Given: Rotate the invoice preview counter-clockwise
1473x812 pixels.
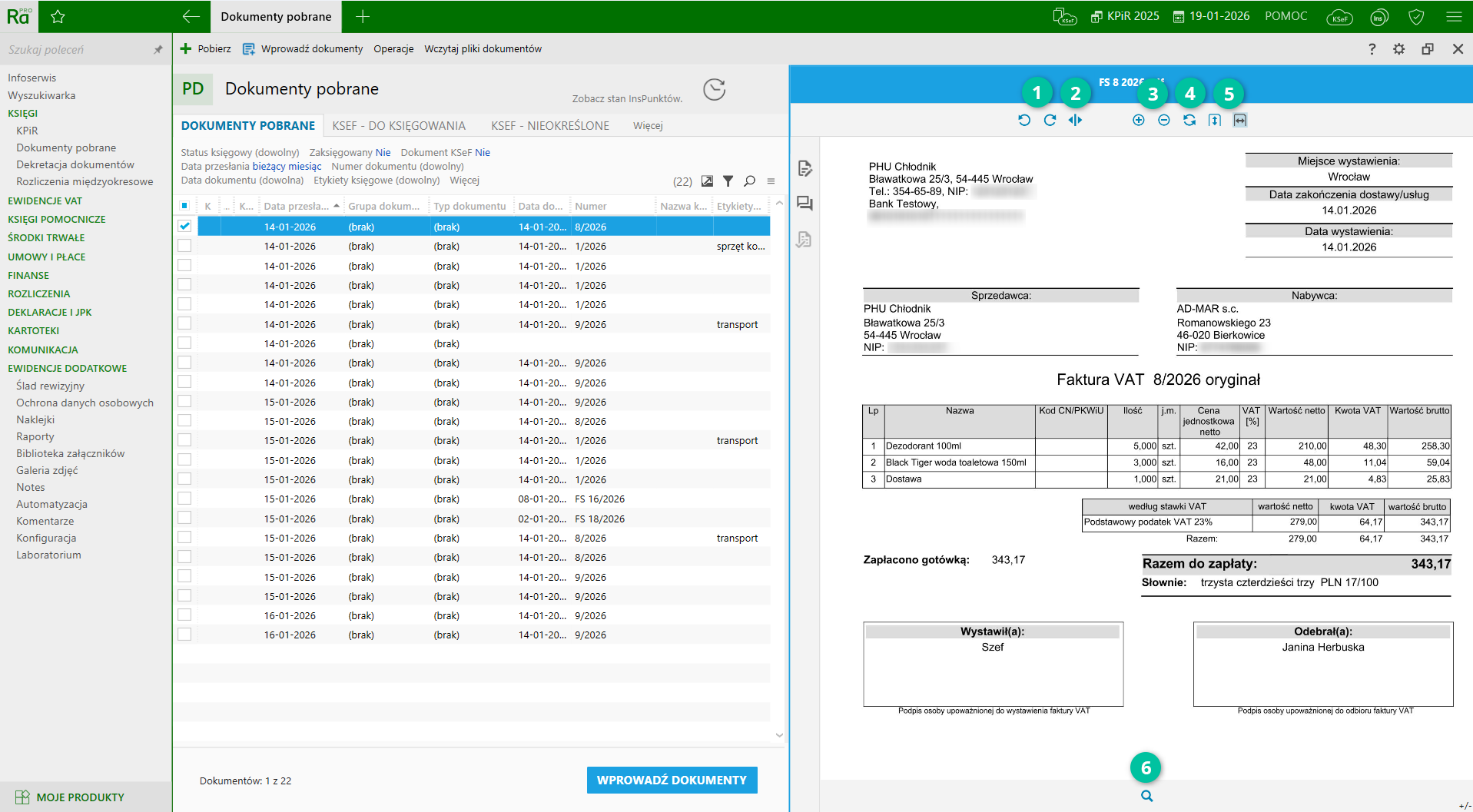Looking at the screenshot, I should coord(1024,120).
